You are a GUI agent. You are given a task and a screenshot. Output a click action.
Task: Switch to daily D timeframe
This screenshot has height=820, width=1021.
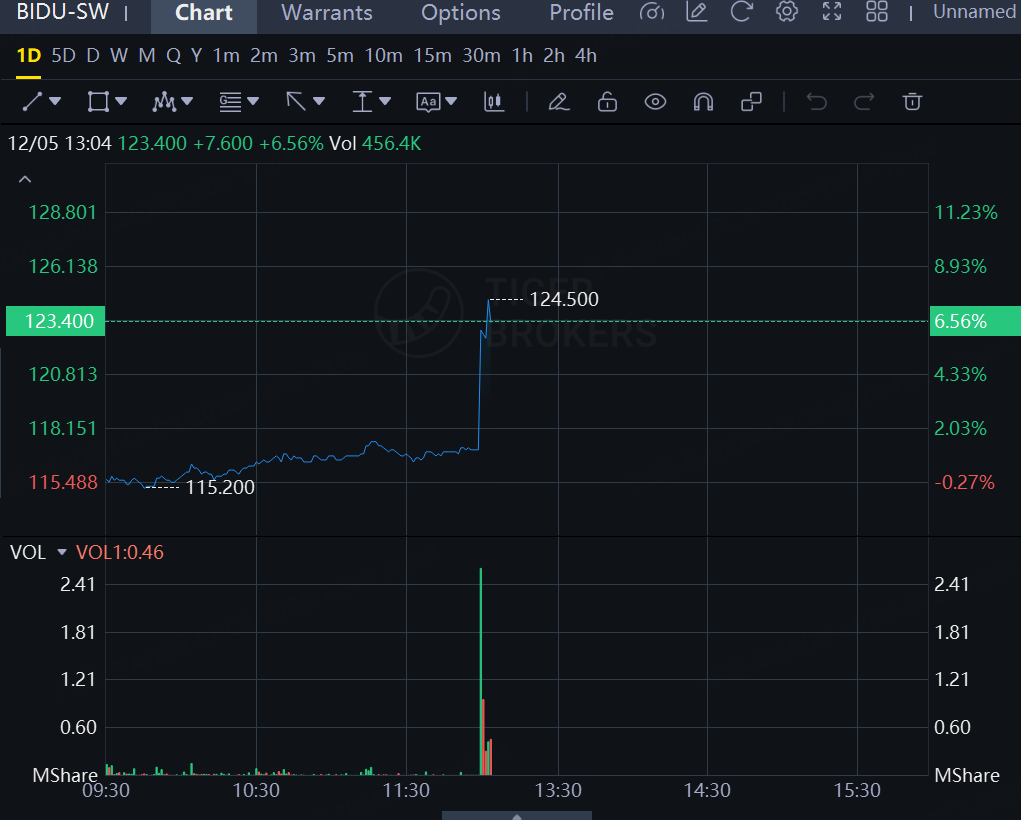coord(93,55)
